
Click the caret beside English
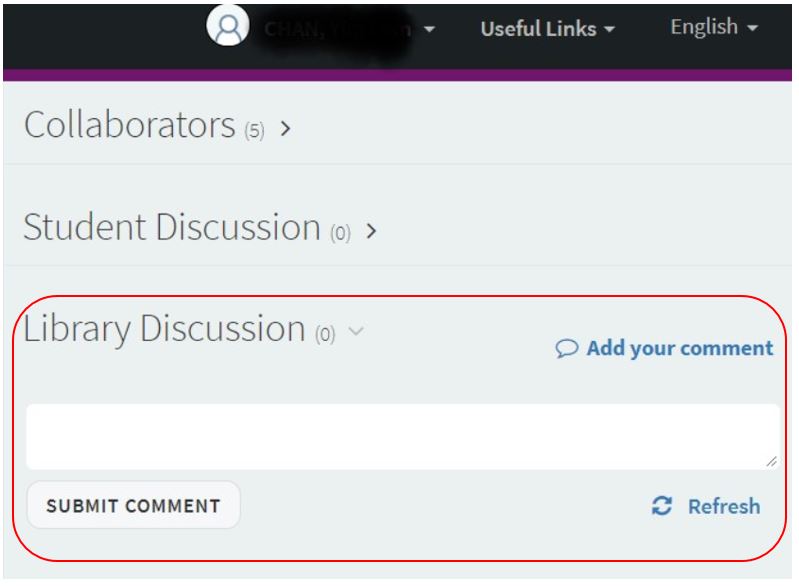pos(753,28)
